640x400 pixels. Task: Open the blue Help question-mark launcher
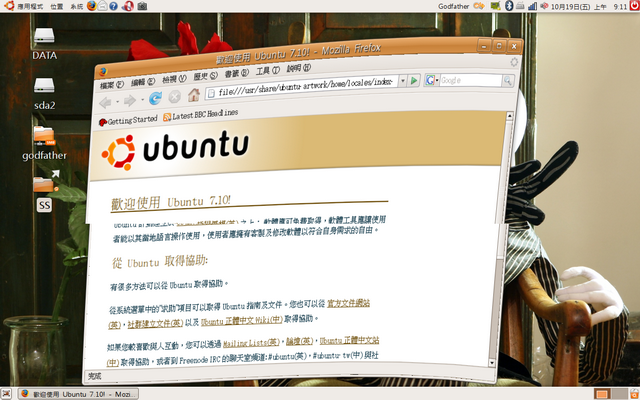tap(113, 6)
